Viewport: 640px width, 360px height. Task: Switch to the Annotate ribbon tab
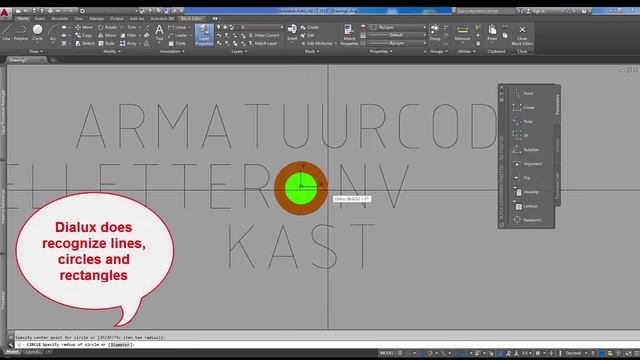point(60,18)
